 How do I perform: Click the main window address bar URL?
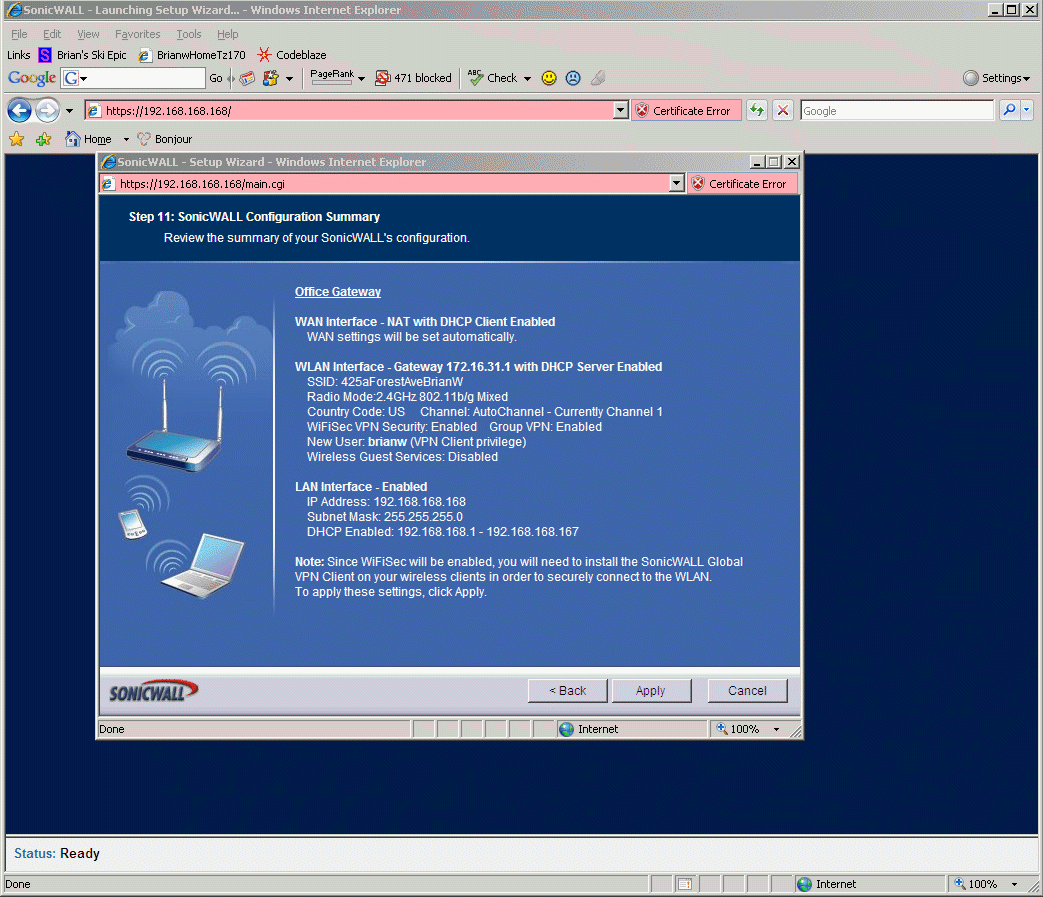349,110
